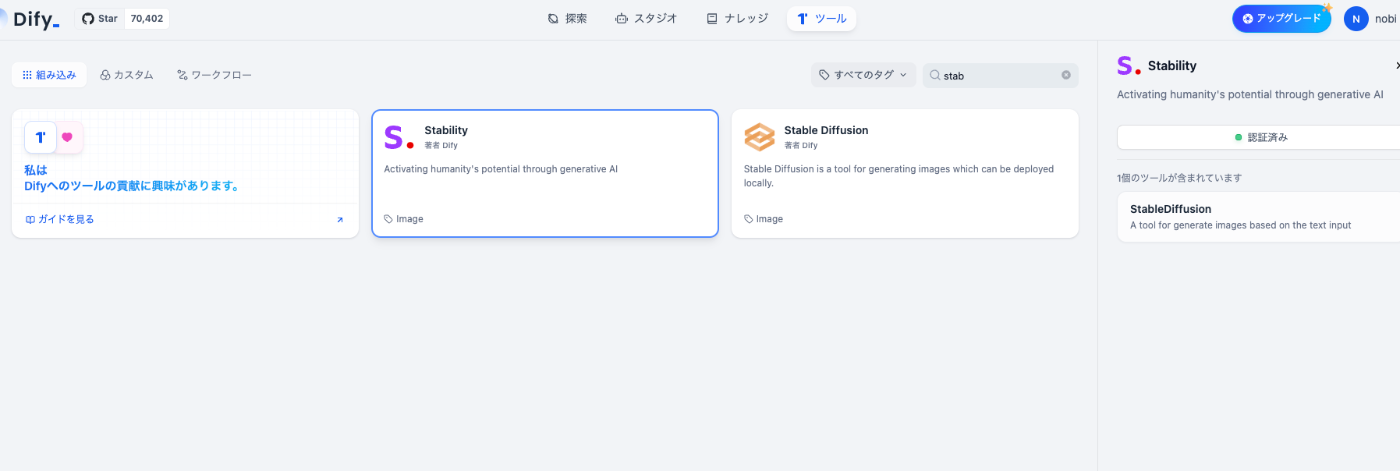Click the panel's Activating humanity's potential text
Screen dimensions: 1400x471
coord(1250,94)
